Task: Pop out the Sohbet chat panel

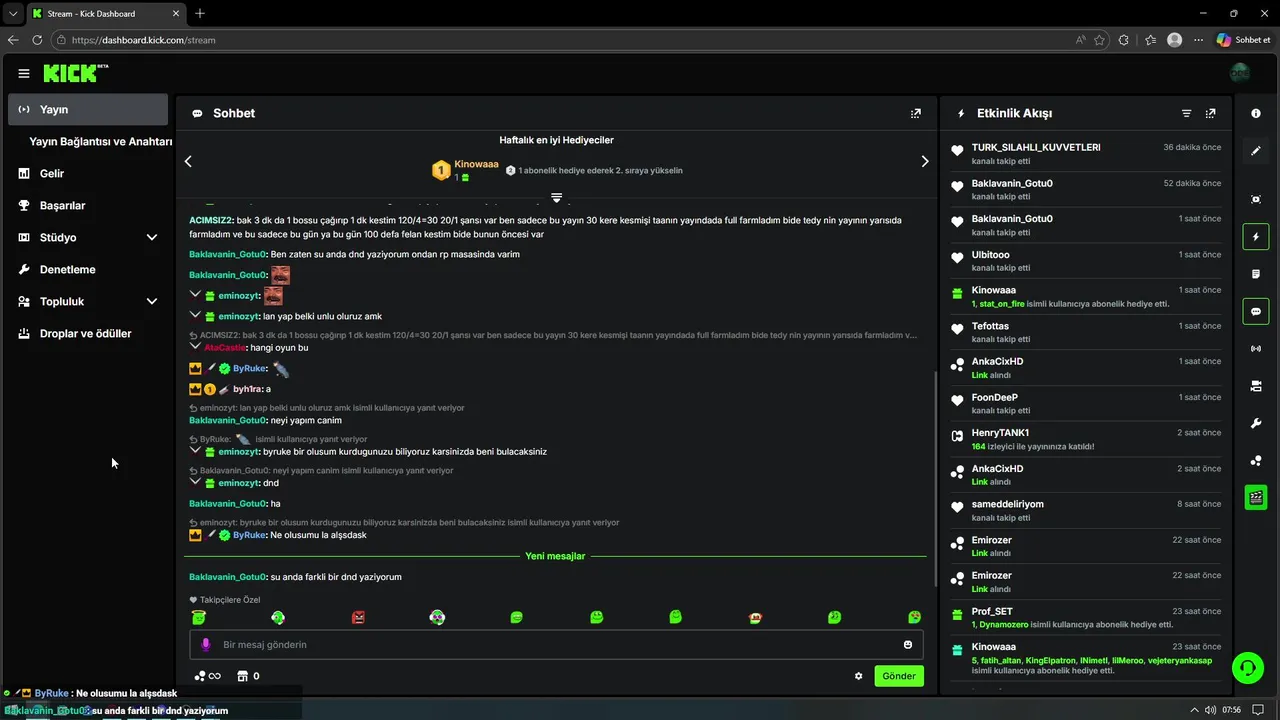Action: pos(915,113)
